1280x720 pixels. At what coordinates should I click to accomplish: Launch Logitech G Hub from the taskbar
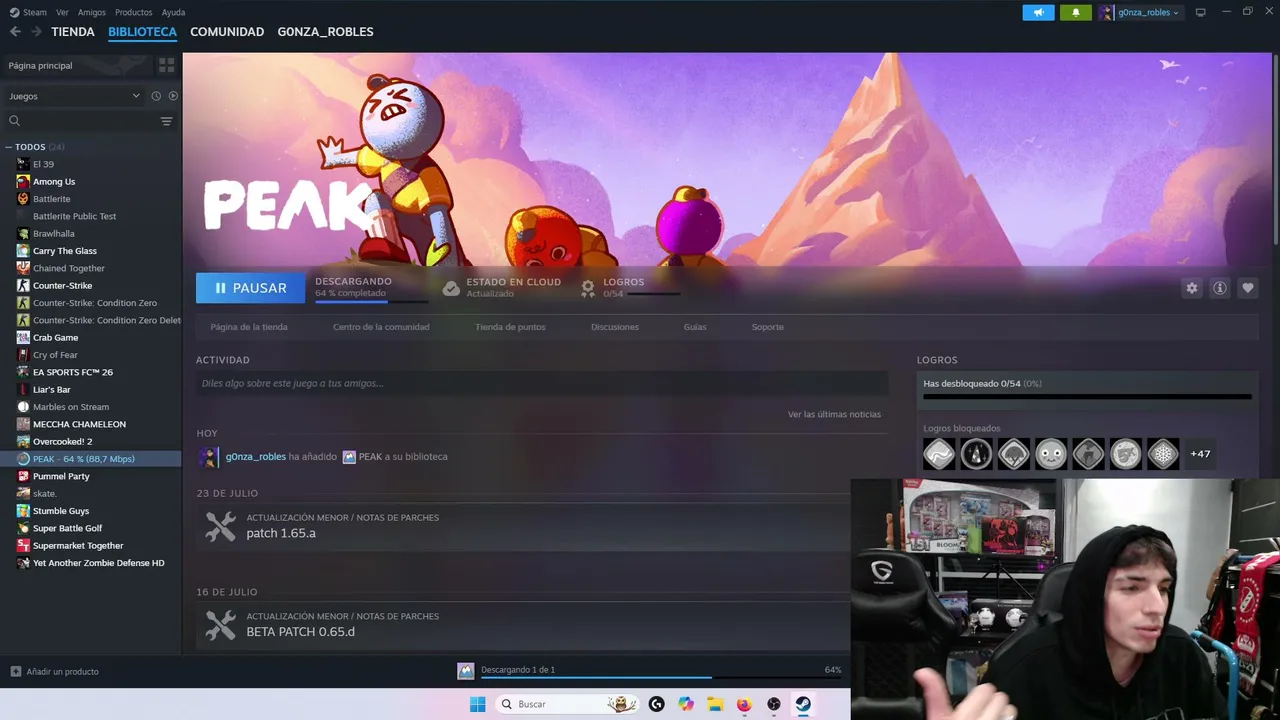pos(656,704)
